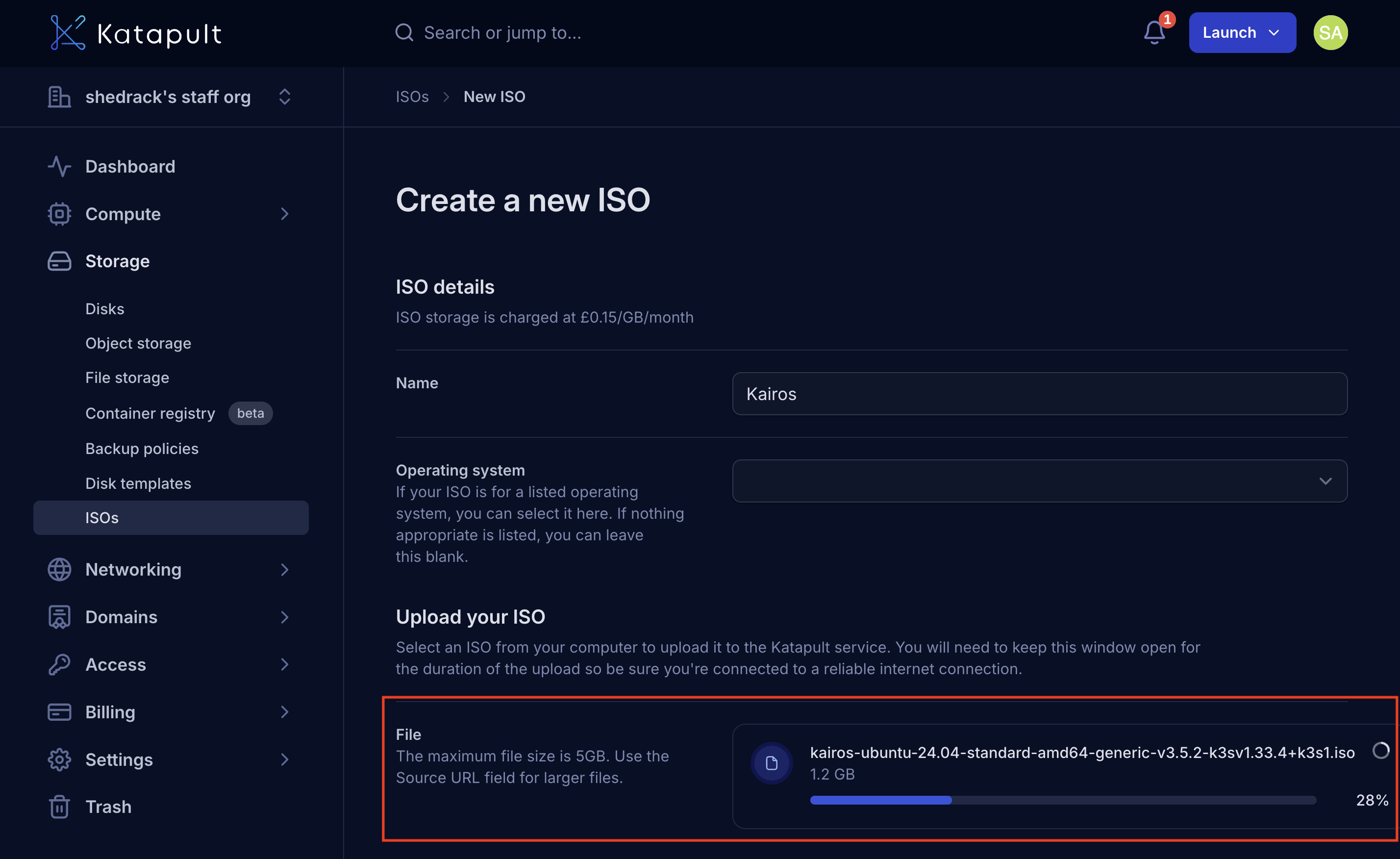Select the Storage menu item
The image size is (1400, 859).
point(118,261)
